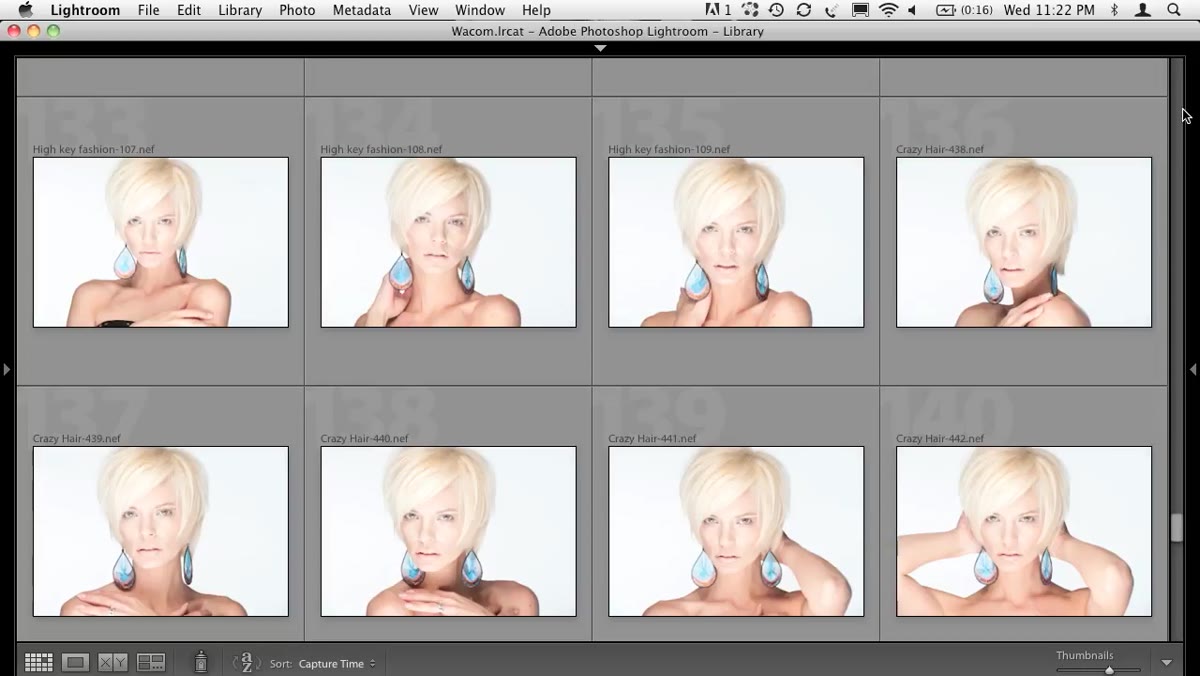1200x676 pixels.
Task: Open the user account menu icon
Action: 1143,10
